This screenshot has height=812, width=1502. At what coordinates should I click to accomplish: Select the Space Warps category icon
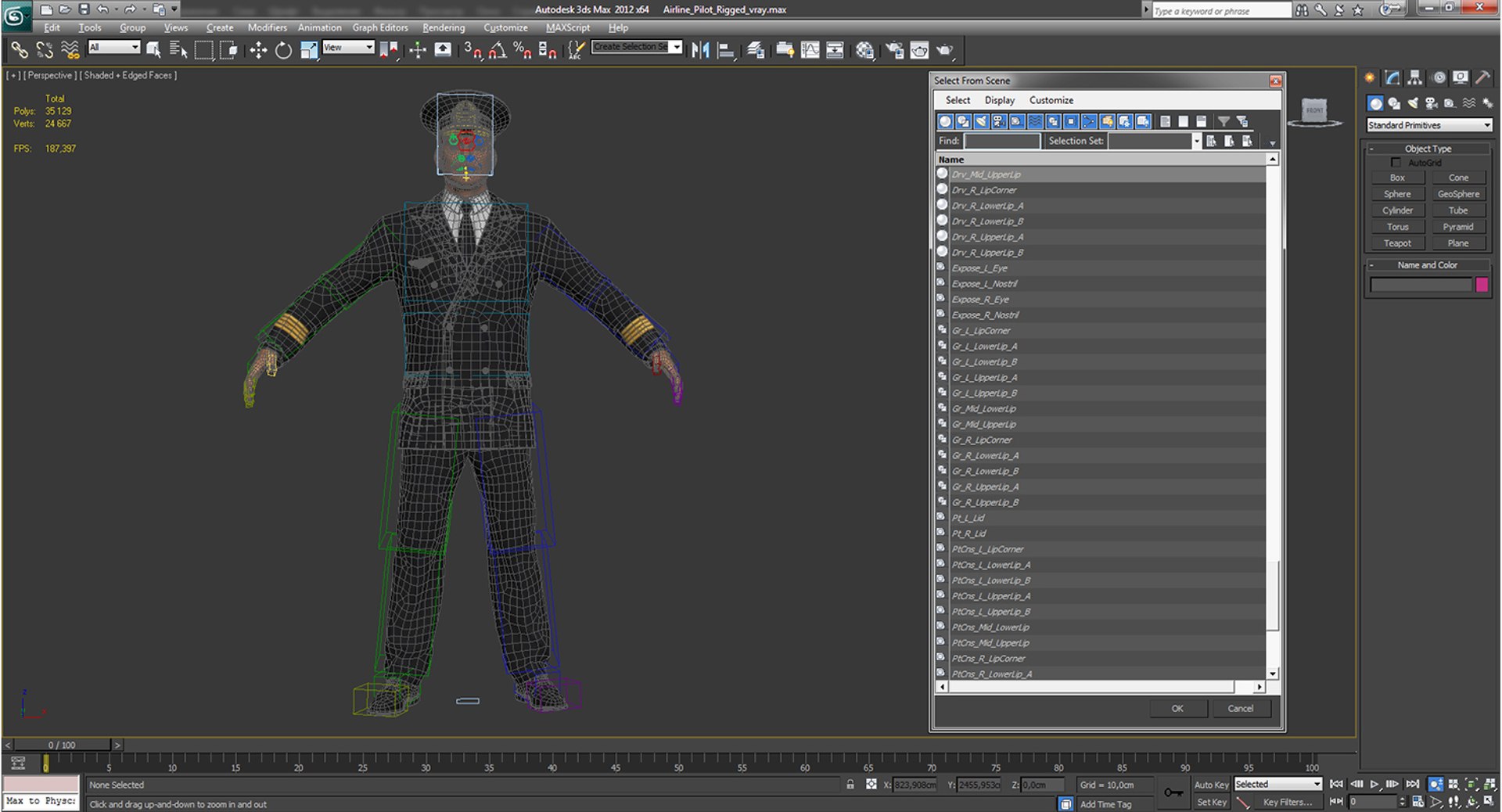[x=1468, y=103]
